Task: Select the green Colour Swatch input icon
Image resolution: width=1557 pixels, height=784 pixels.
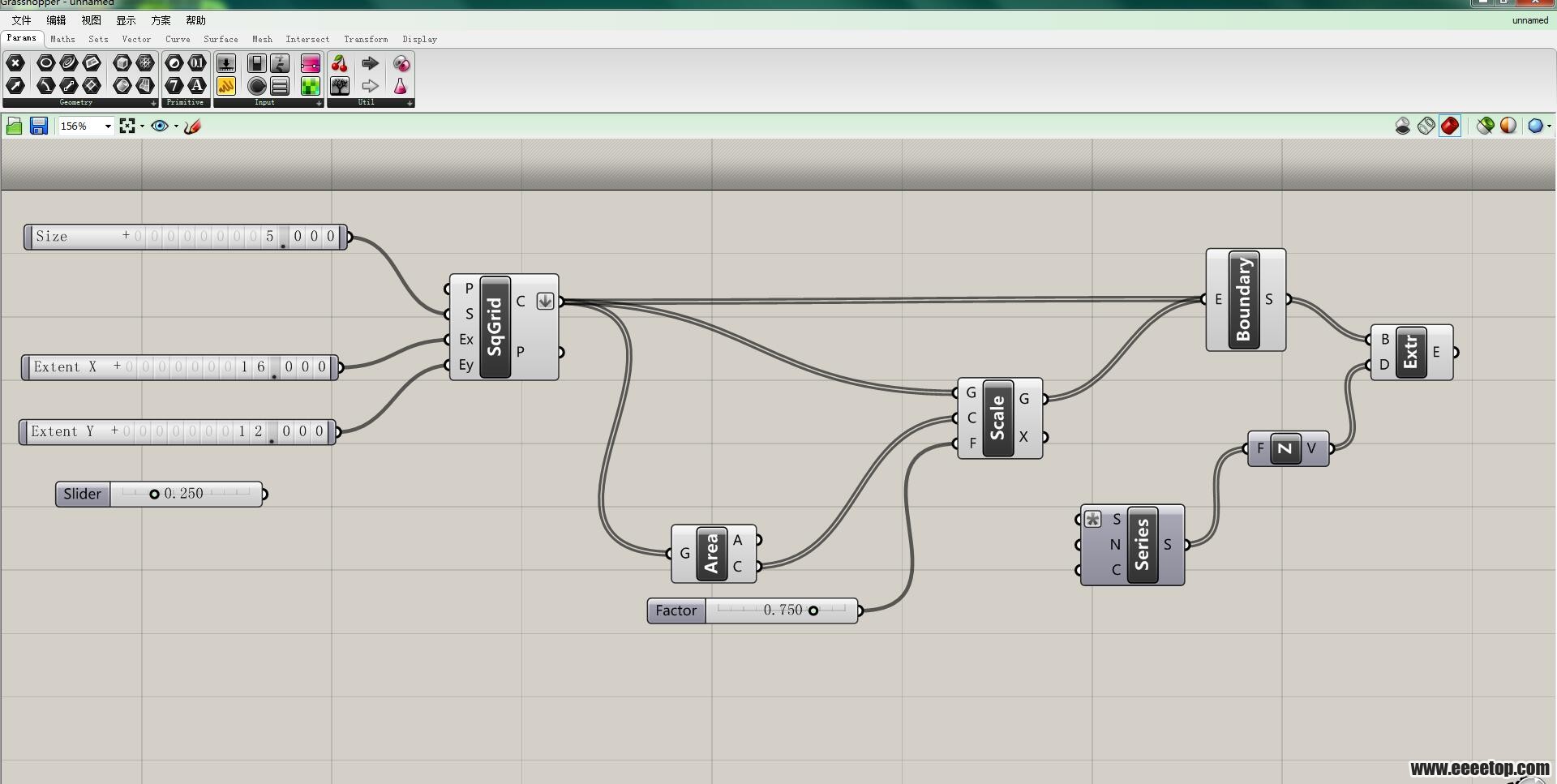Action: [311, 85]
